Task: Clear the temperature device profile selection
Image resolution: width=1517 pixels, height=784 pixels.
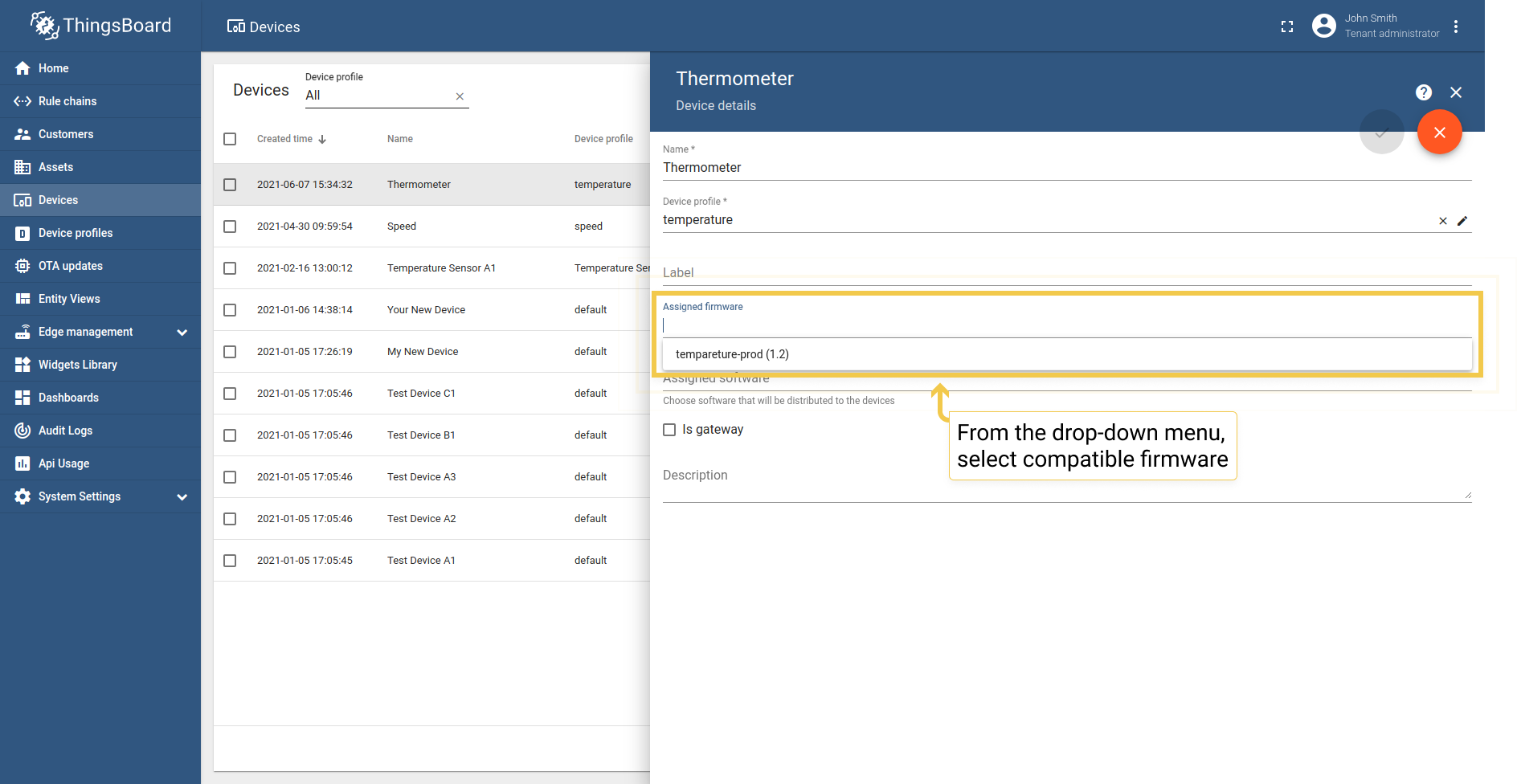Action: 1443,221
